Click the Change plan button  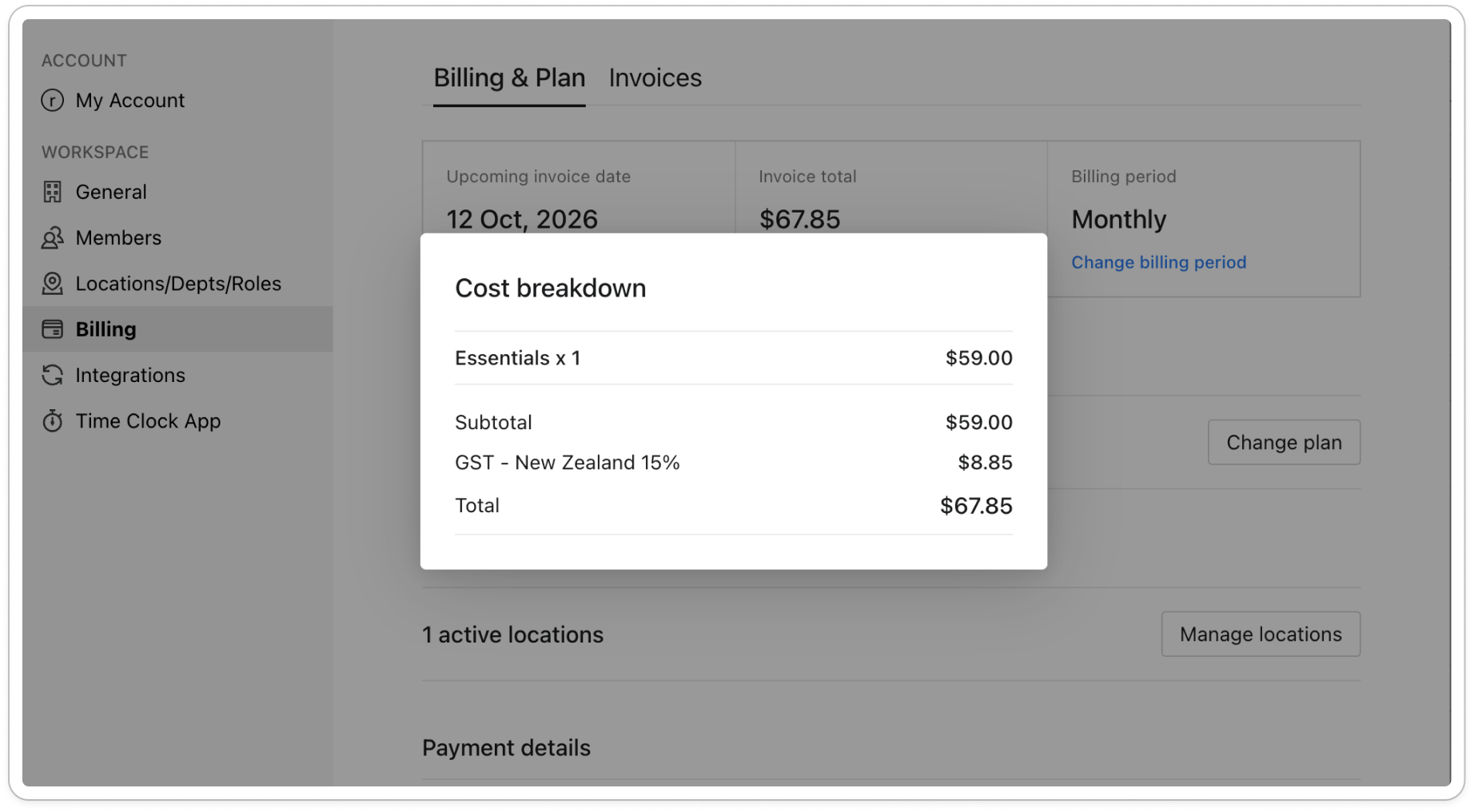pos(1284,442)
